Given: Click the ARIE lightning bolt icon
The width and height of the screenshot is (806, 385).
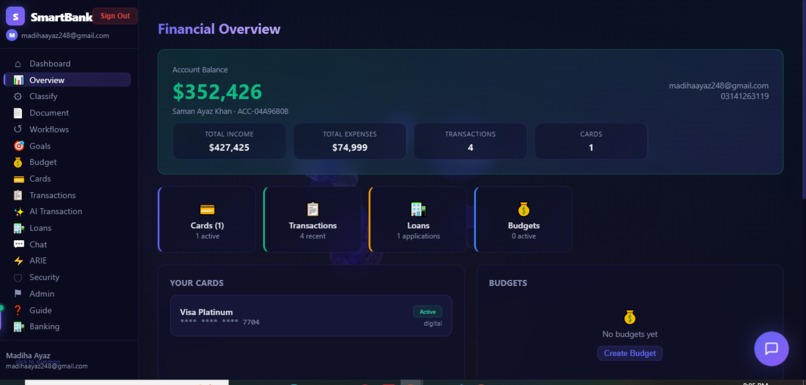Looking at the screenshot, I should click(x=19, y=261).
